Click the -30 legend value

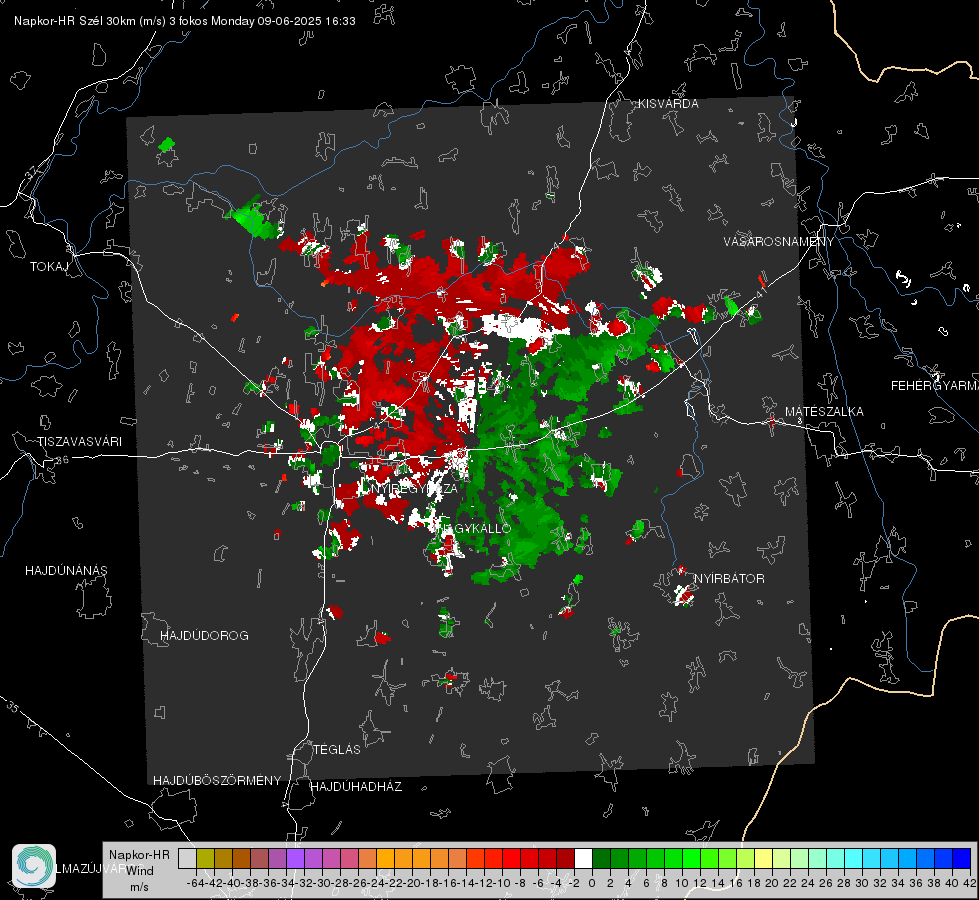point(321,883)
